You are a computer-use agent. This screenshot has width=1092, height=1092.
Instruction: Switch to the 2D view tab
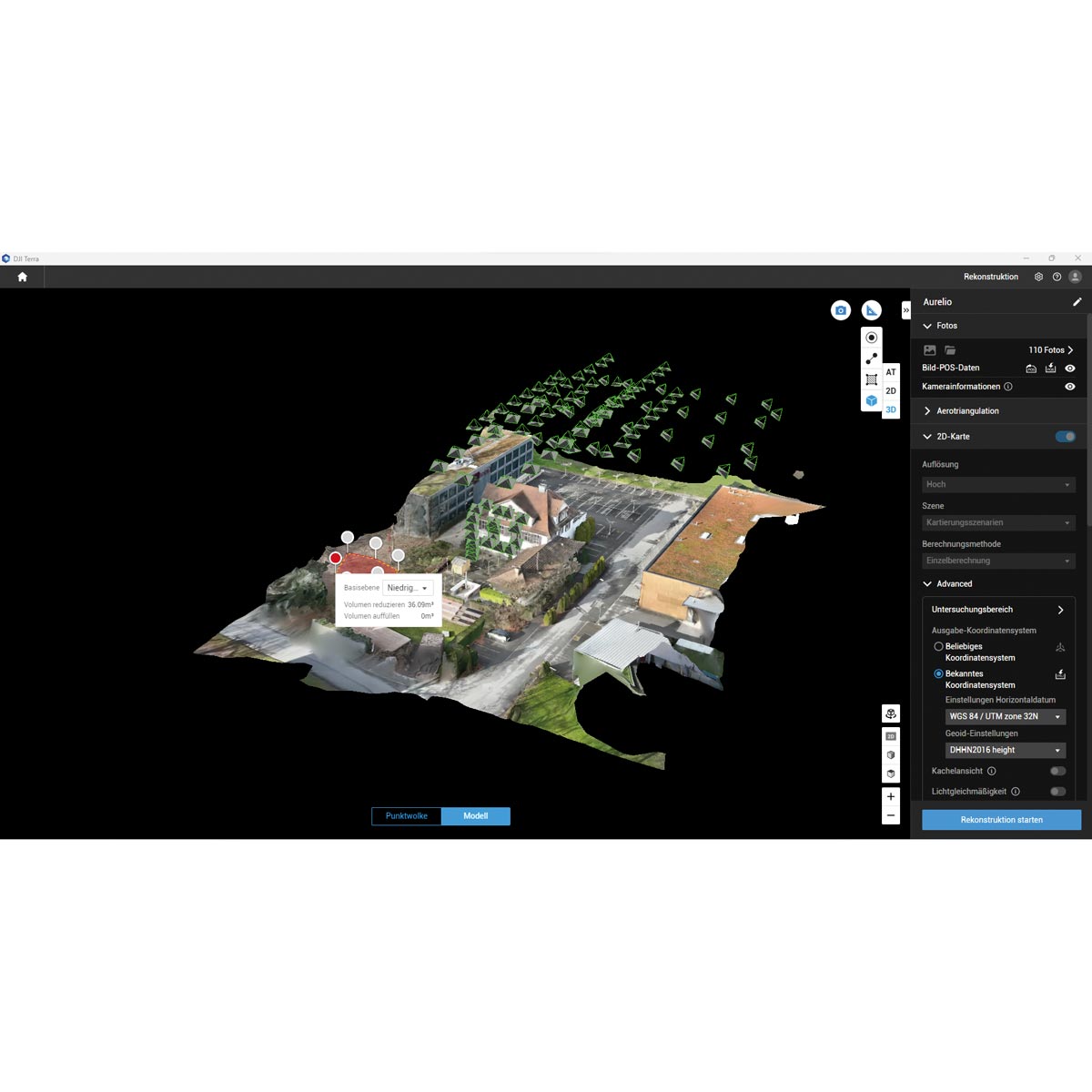point(891,391)
